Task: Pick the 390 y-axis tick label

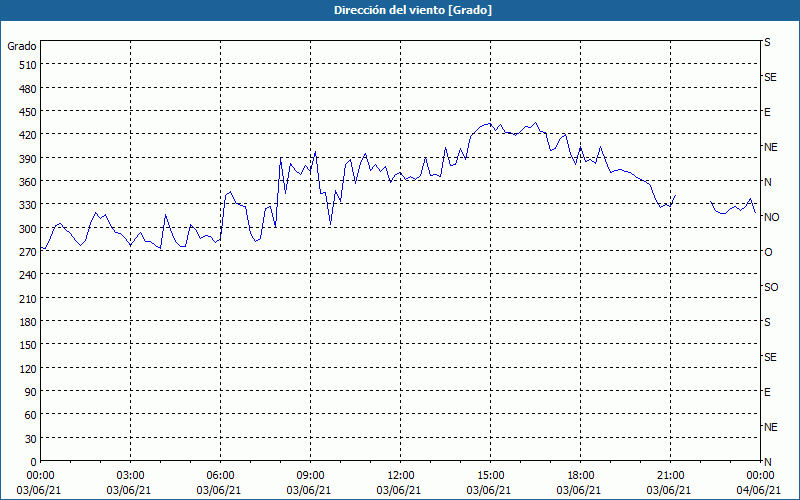Action: coord(28,159)
